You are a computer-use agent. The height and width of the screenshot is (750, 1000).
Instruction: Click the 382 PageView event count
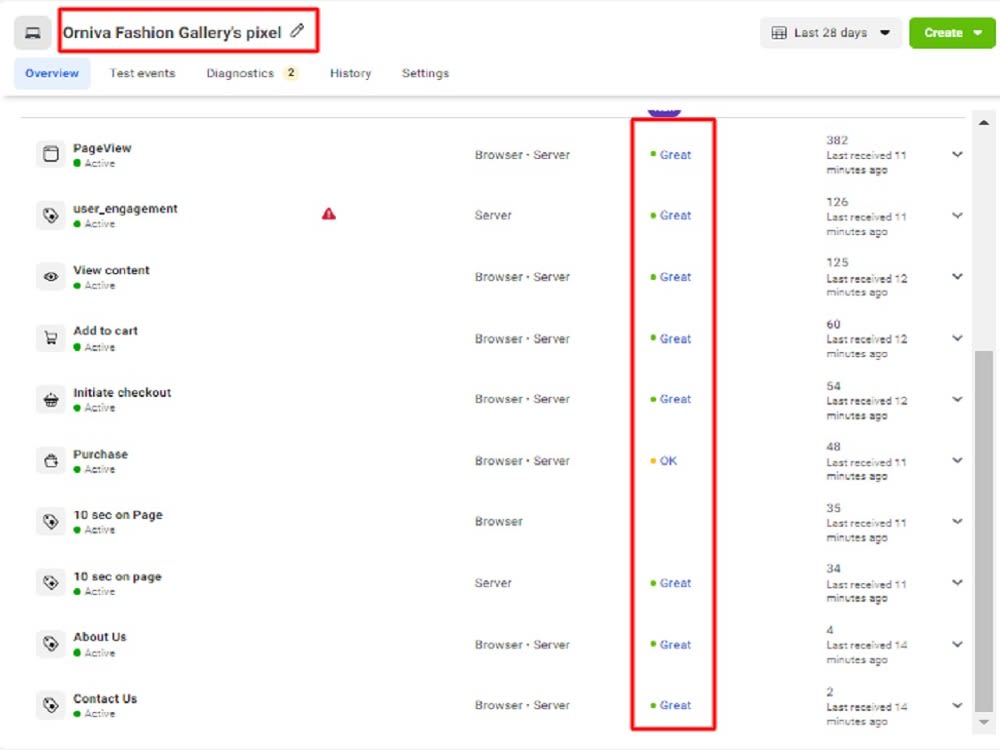[837, 140]
